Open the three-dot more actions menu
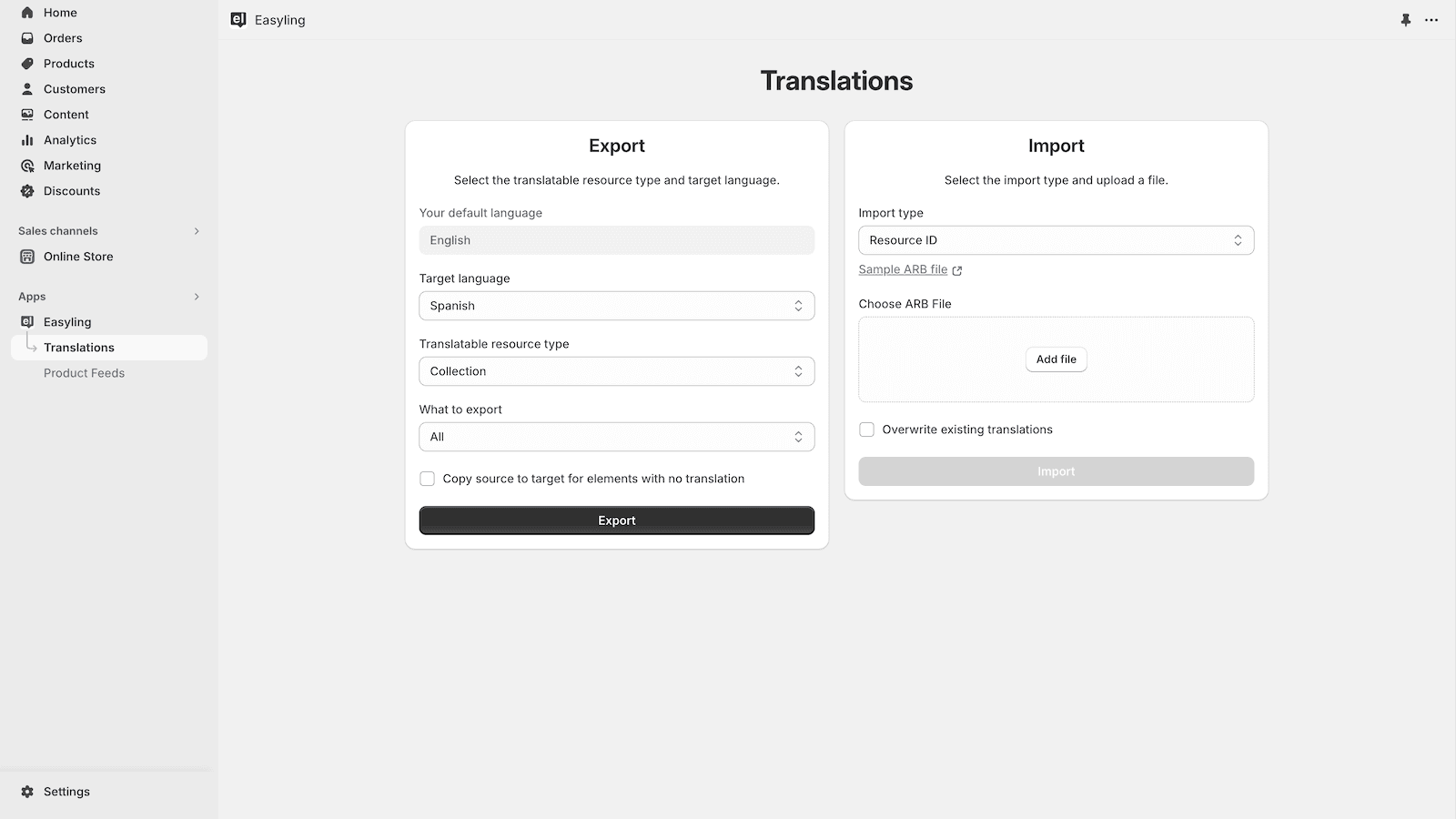 [1431, 20]
